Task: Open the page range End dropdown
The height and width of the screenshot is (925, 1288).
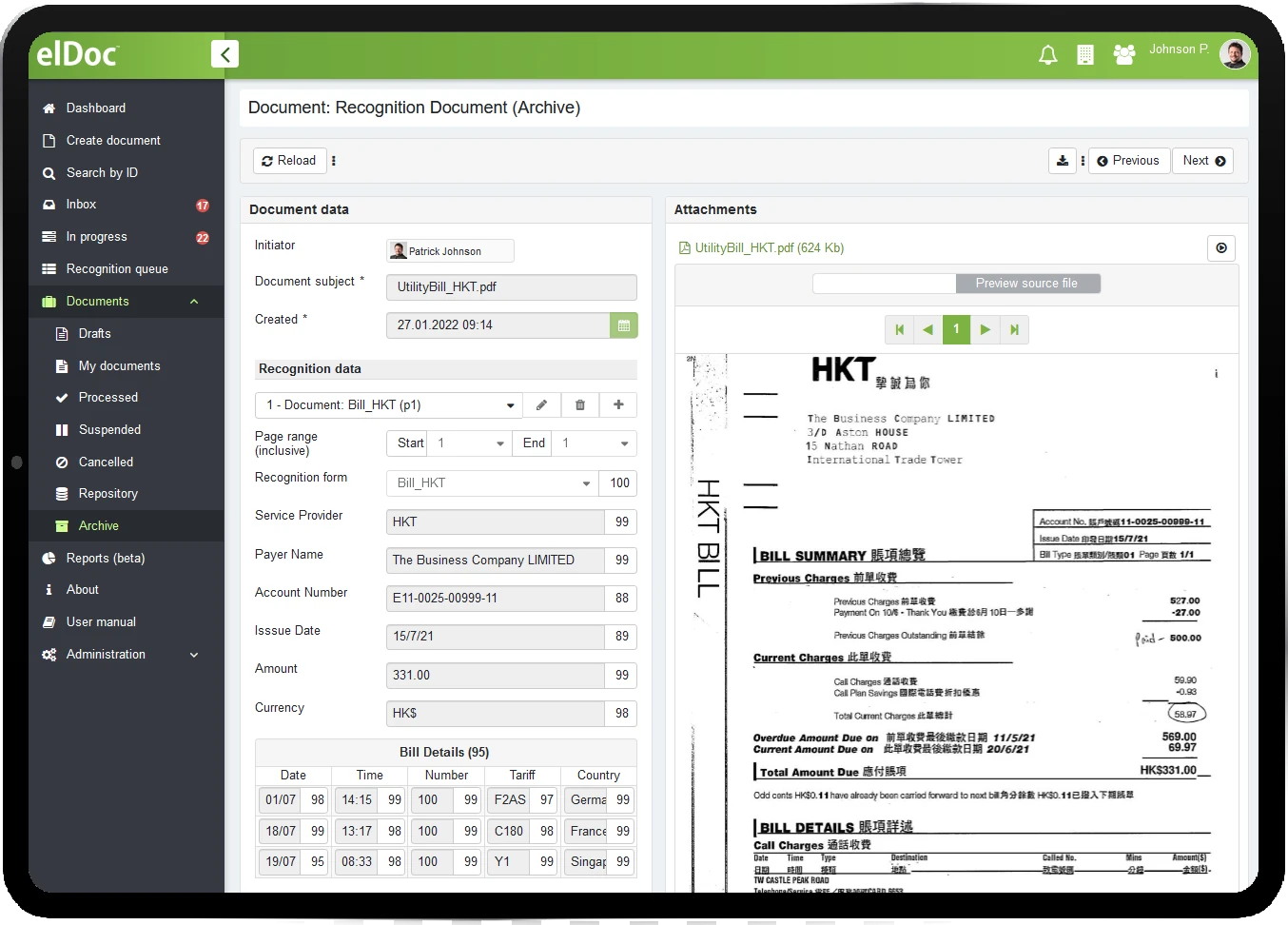Action: [x=595, y=443]
